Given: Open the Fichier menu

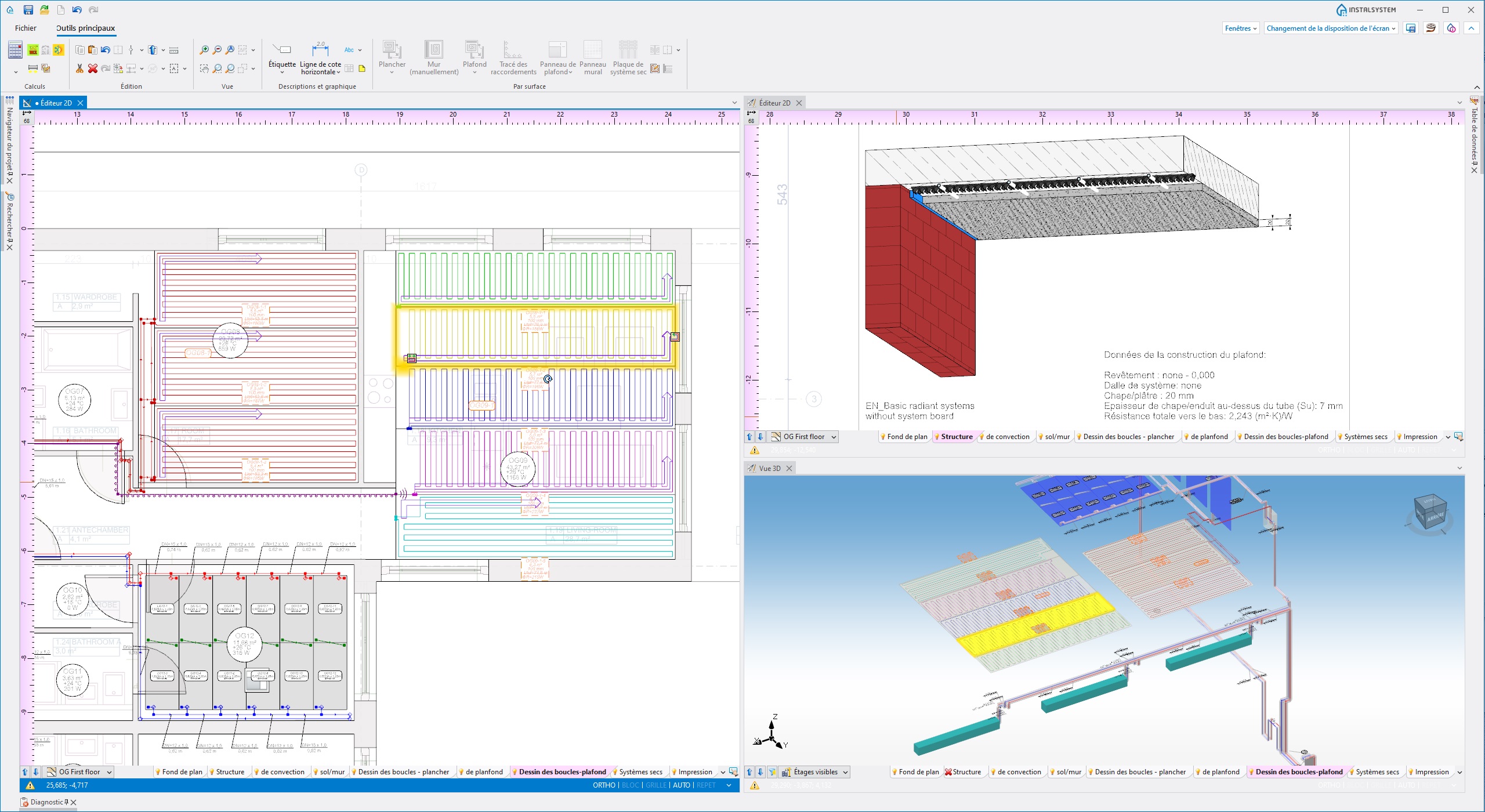Looking at the screenshot, I should [26, 28].
